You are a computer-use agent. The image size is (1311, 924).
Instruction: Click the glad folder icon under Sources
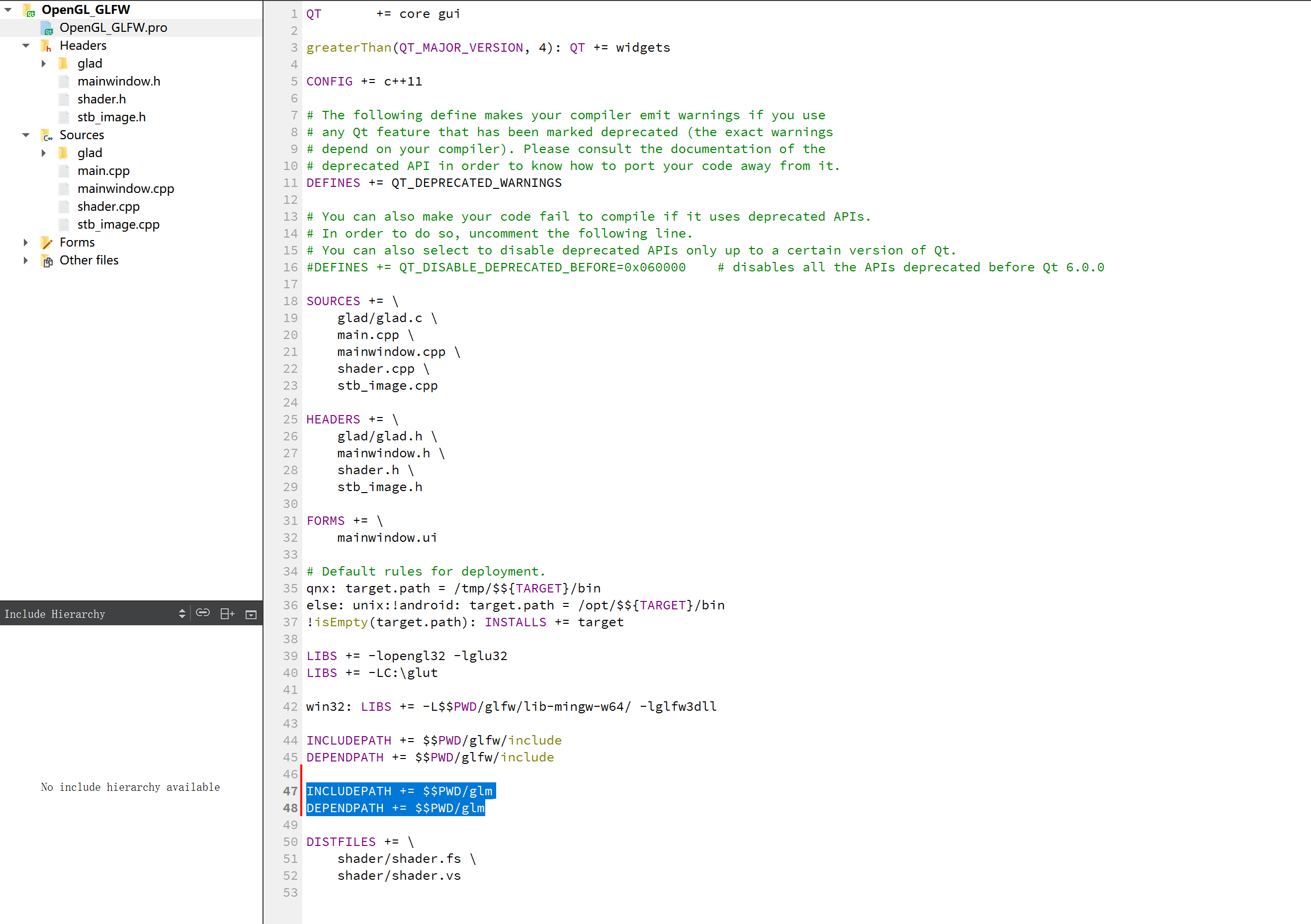[64, 153]
